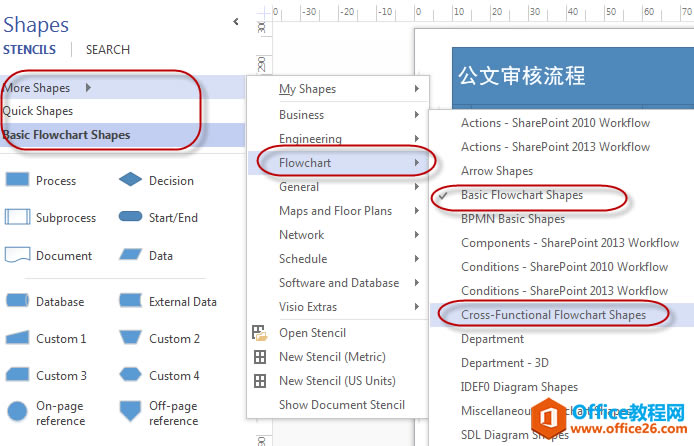The image size is (694, 446).
Task: Expand the General submenu arrow
Action: pyautogui.click(x=416, y=187)
